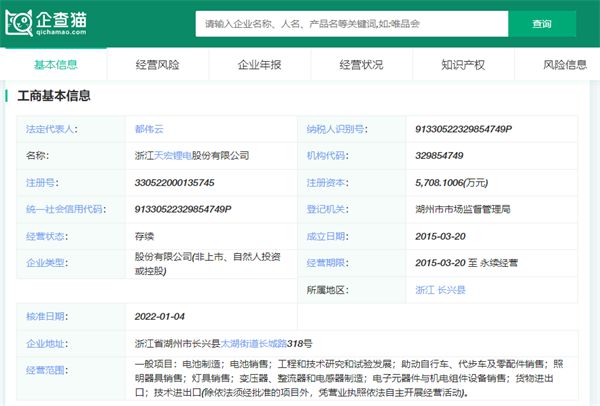Switch to the 风险信息 tab
This screenshot has height=406, width=600.
tap(565, 65)
